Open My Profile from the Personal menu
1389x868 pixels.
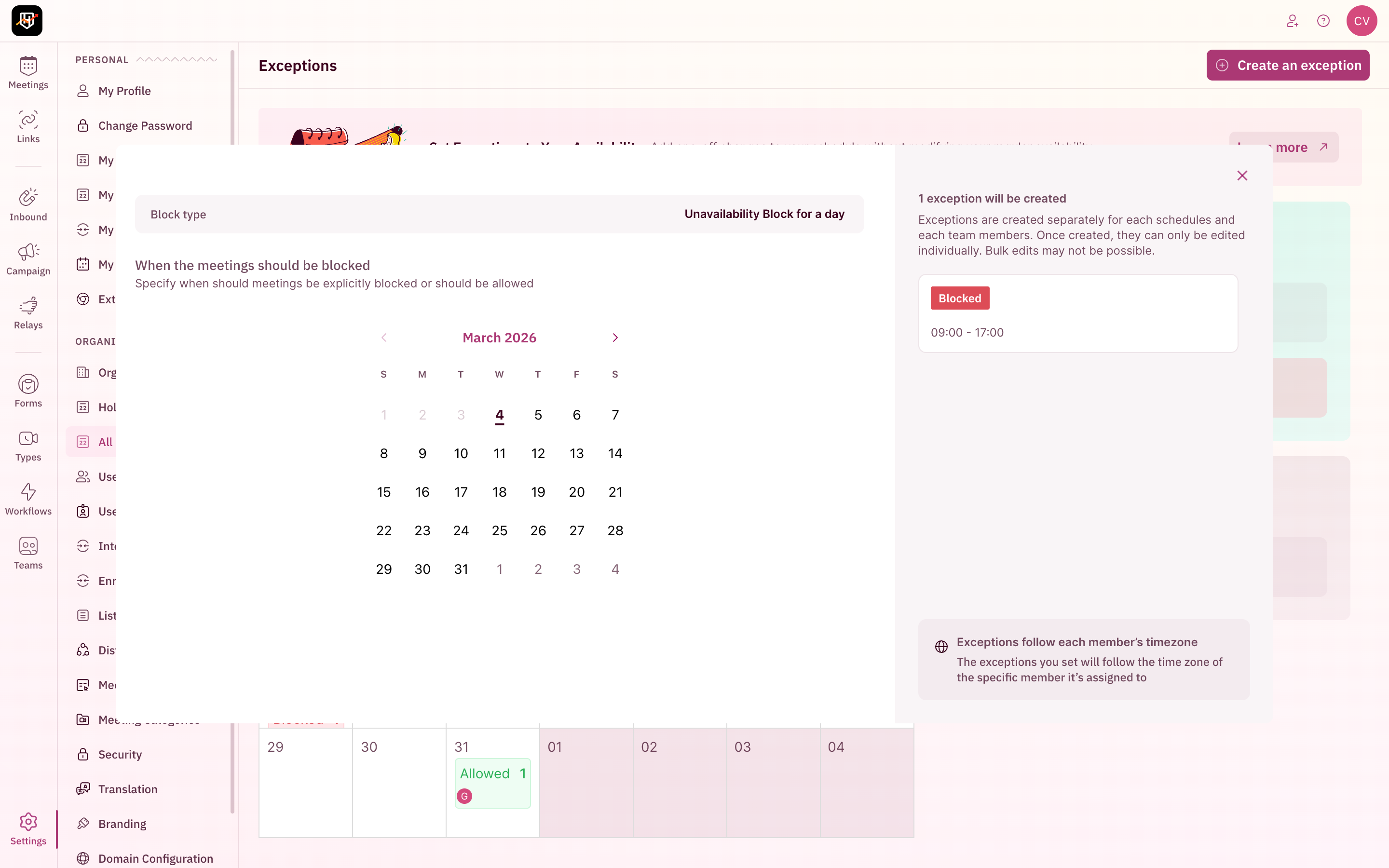[x=124, y=91]
